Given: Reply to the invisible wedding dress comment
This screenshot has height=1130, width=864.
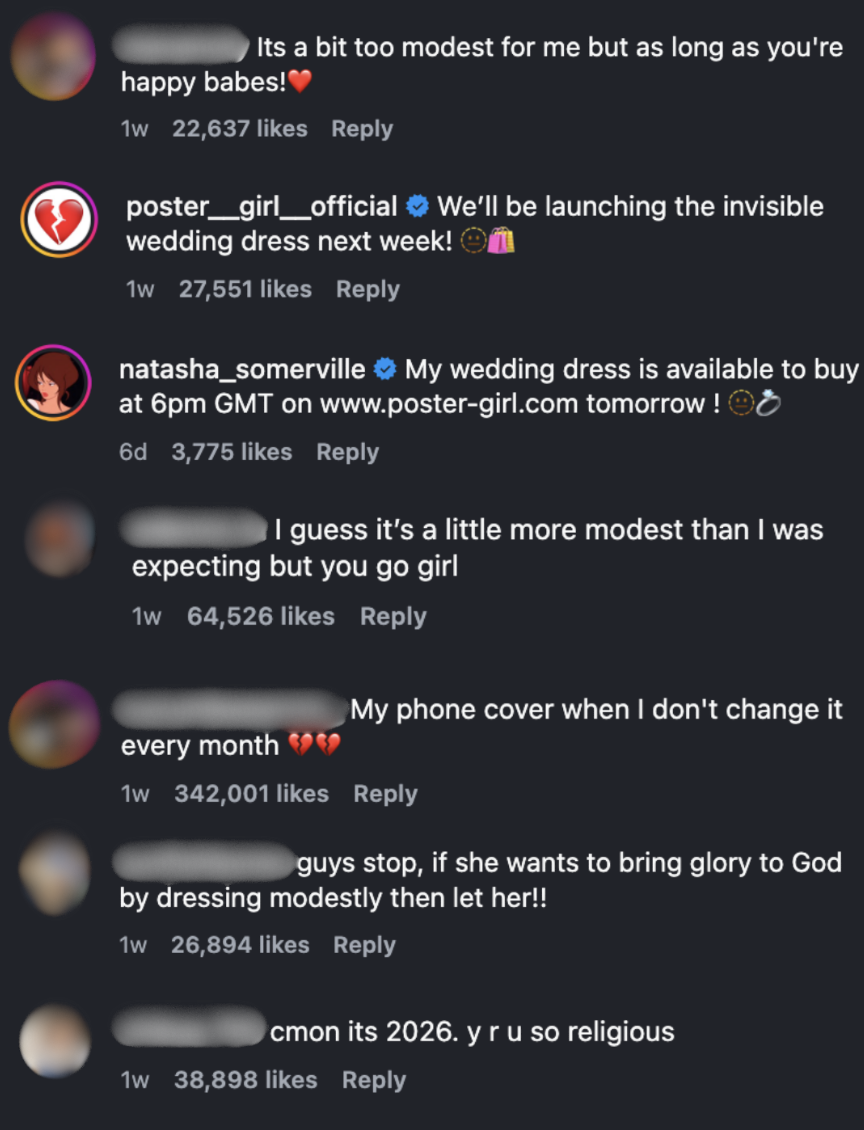Looking at the screenshot, I should point(367,289).
